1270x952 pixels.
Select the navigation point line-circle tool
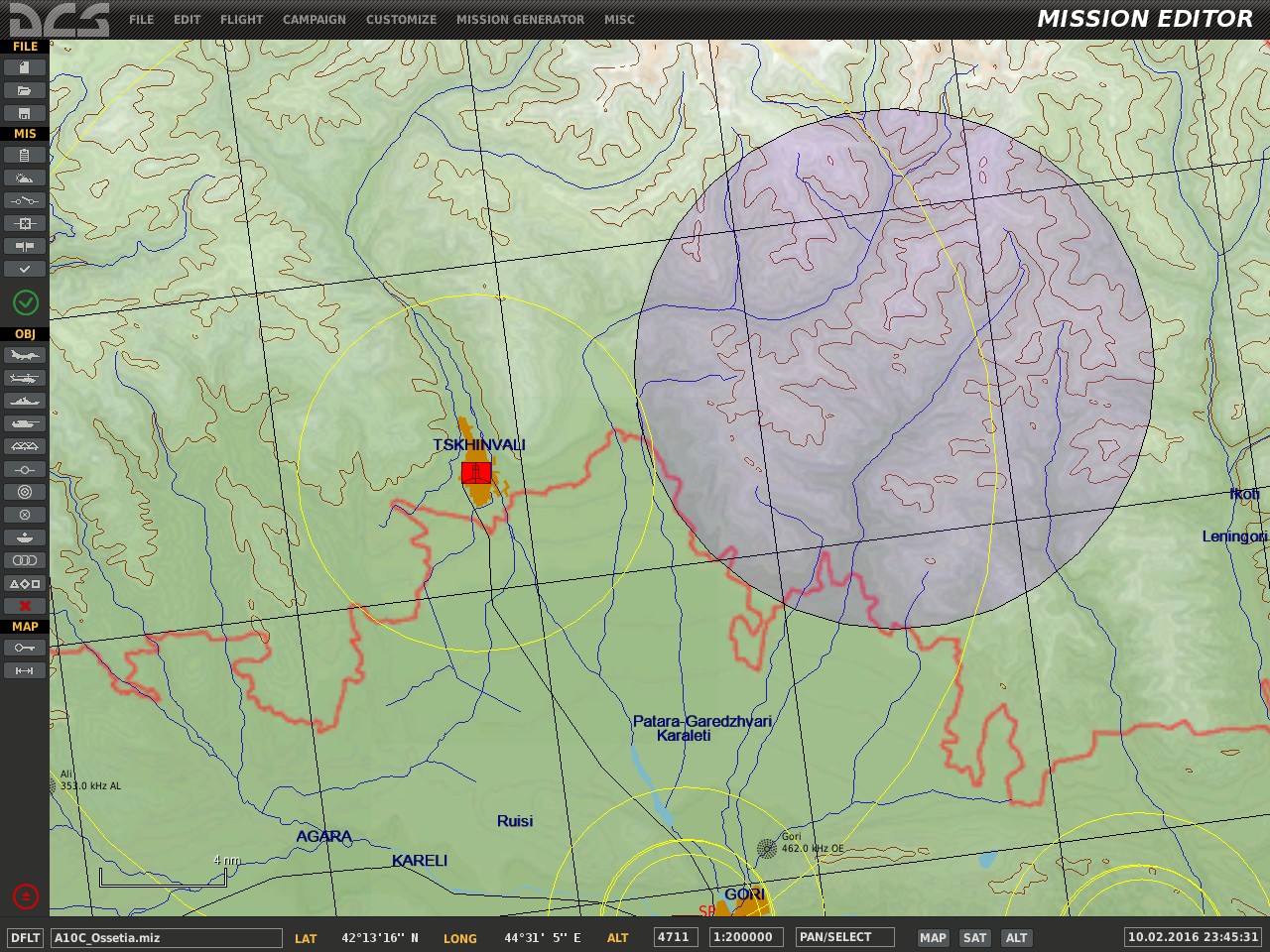(25, 469)
